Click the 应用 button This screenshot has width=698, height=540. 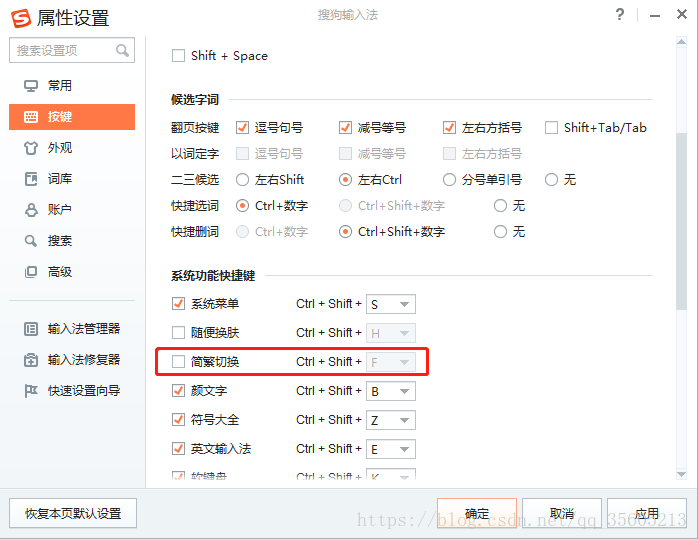pyautogui.click(x=647, y=513)
